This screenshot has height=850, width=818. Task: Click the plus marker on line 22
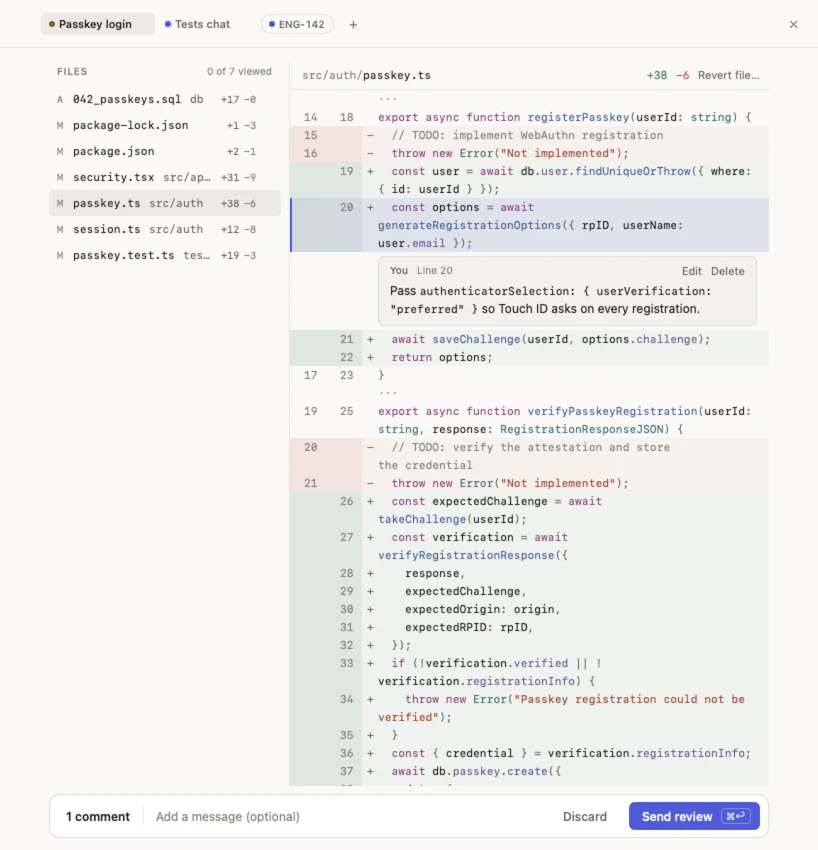click(370, 357)
